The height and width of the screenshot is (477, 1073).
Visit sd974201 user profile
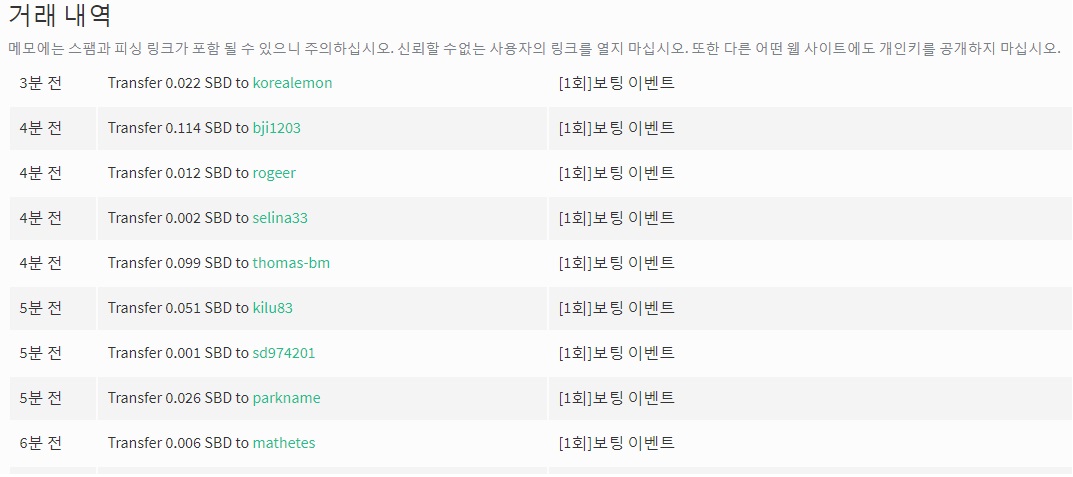(283, 353)
